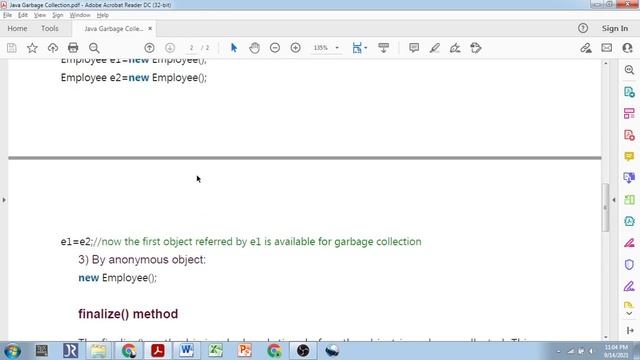Collapse the right tools pane
This screenshot has width=640, height=360.
[614, 200]
